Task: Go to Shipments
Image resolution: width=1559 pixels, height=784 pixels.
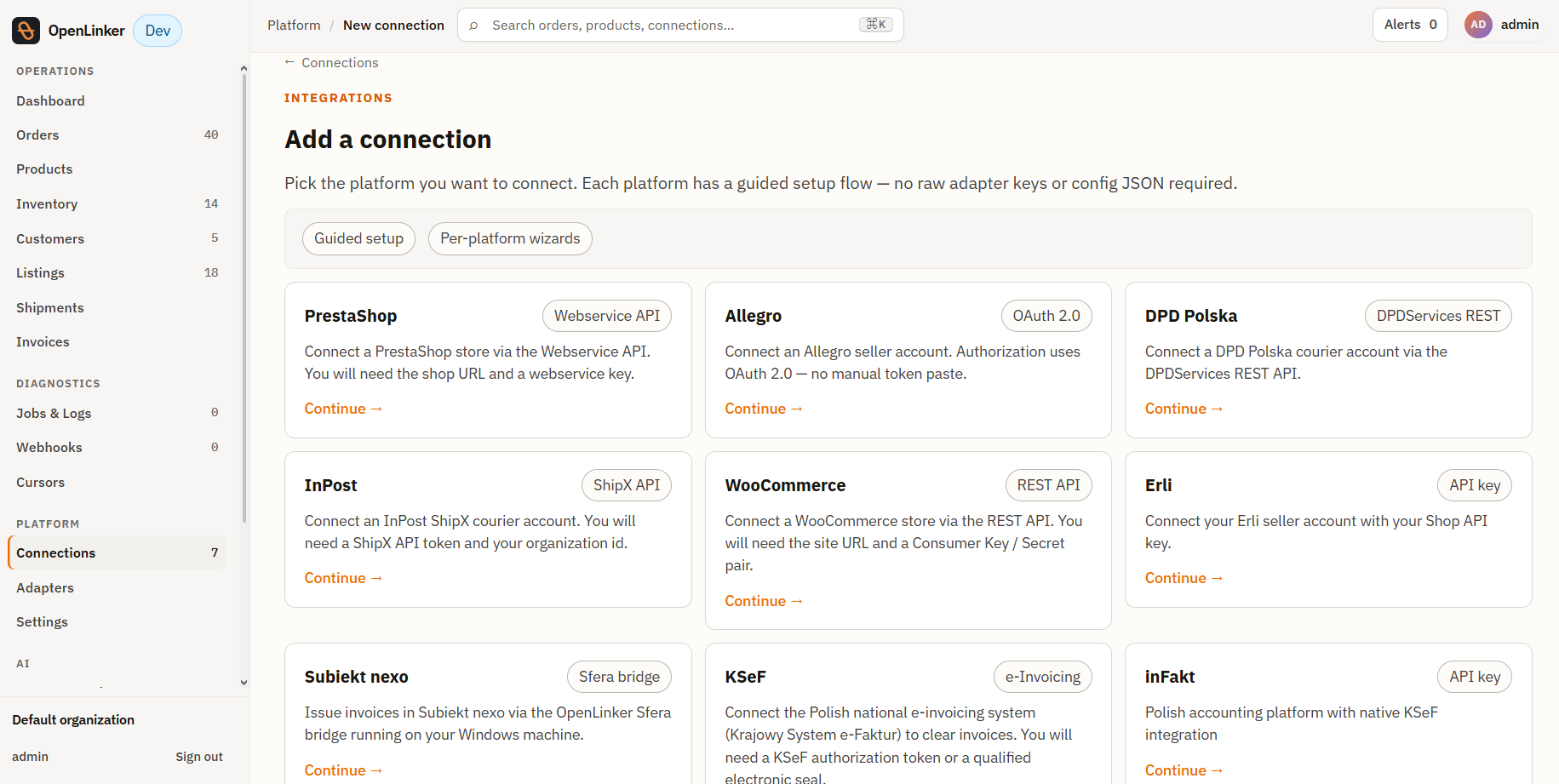Action: (117, 307)
